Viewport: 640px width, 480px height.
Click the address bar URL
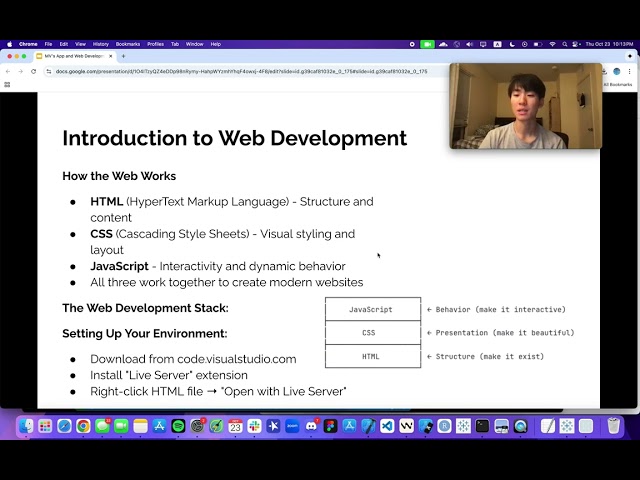point(242,71)
